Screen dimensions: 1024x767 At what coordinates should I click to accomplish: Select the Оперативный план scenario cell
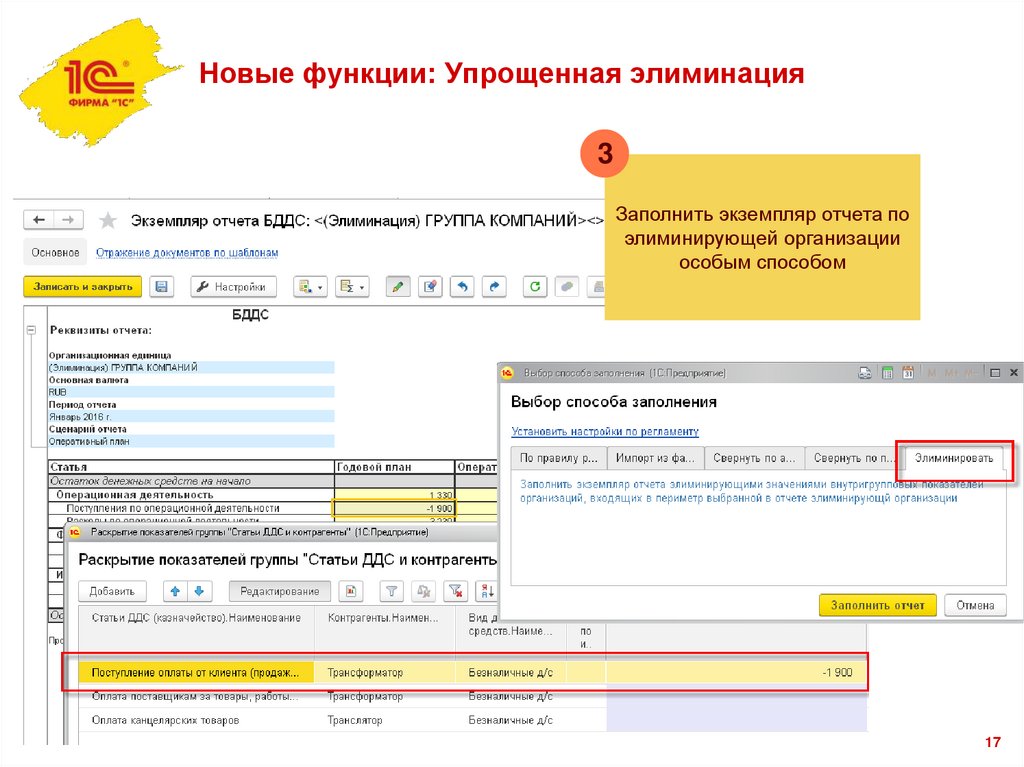(191, 442)
